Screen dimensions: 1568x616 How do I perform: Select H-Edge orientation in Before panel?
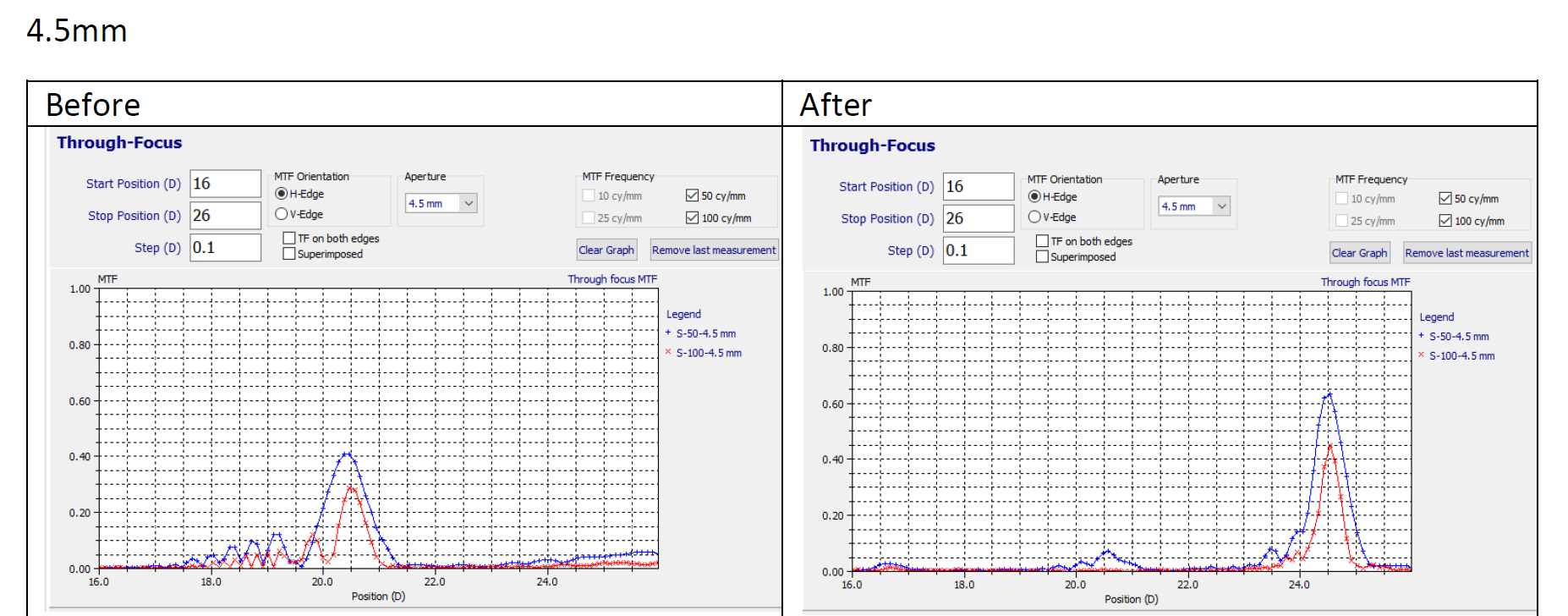[282, 194]
